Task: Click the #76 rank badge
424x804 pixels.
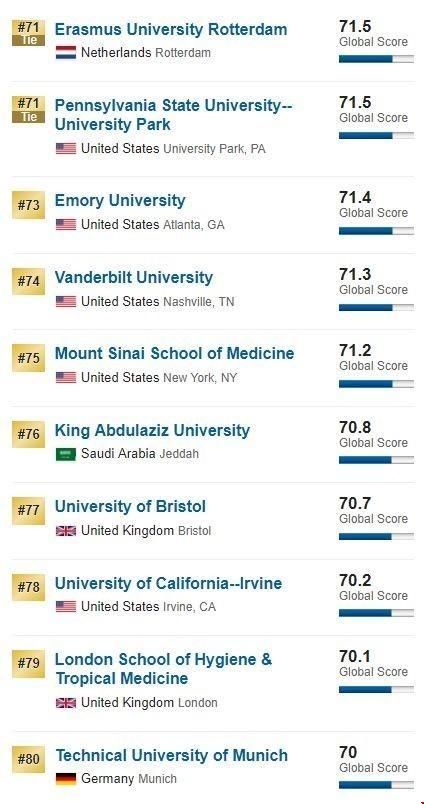Action: click(29, 434)
